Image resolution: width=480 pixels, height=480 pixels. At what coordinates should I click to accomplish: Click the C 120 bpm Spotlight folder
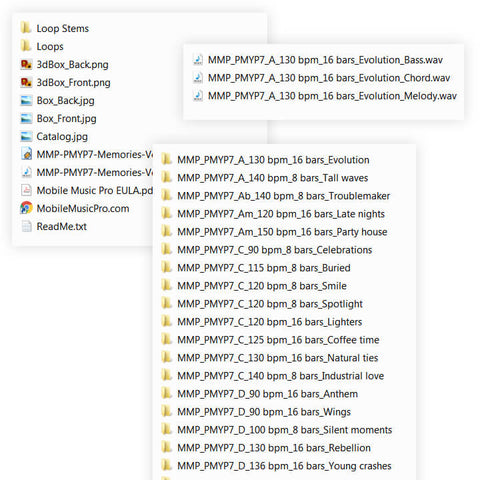pyautogui.click(x=262, y=304)
